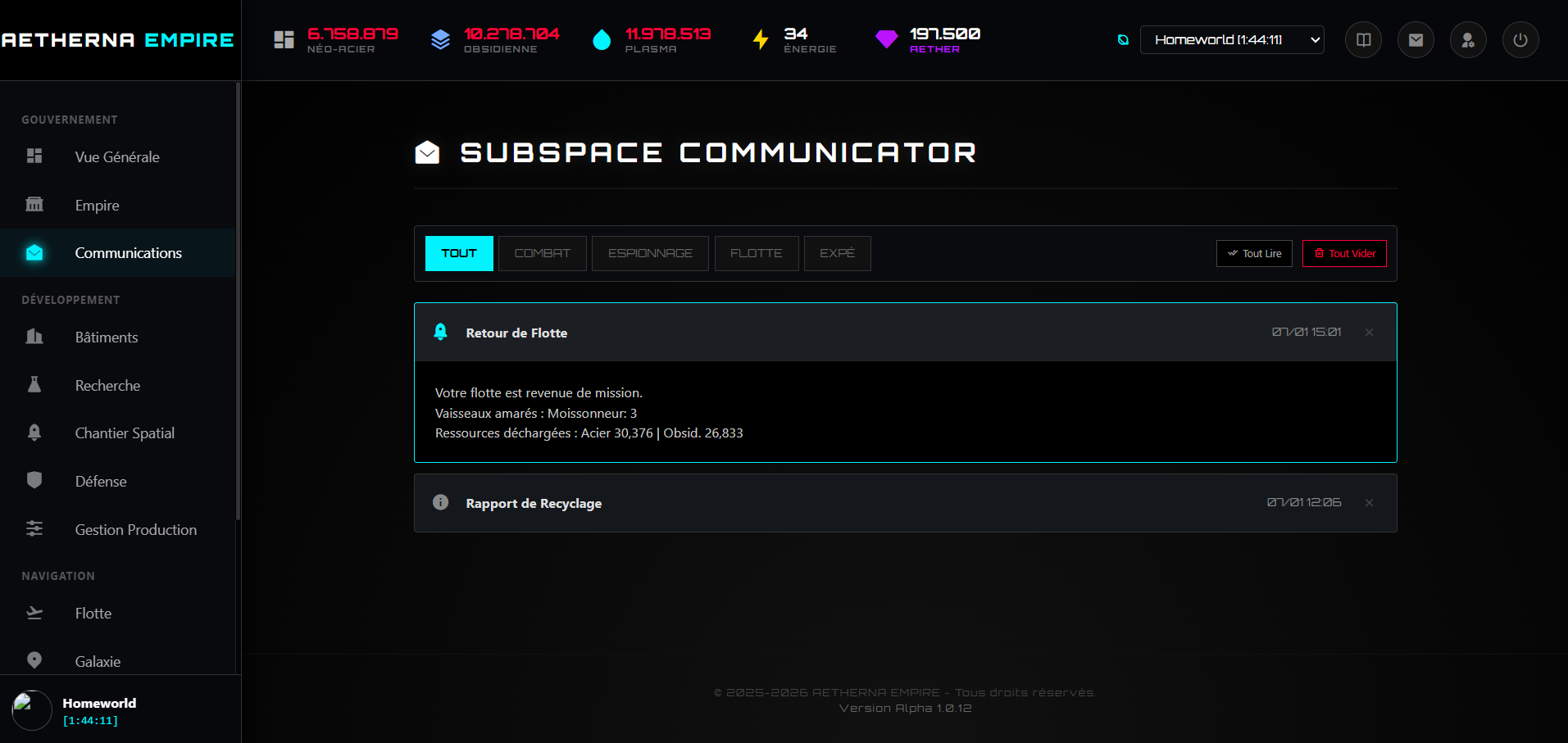Screen dimensions: 1568x743
Task: Click the refresh icon beside planet selector
Action: click(1123, 40)
